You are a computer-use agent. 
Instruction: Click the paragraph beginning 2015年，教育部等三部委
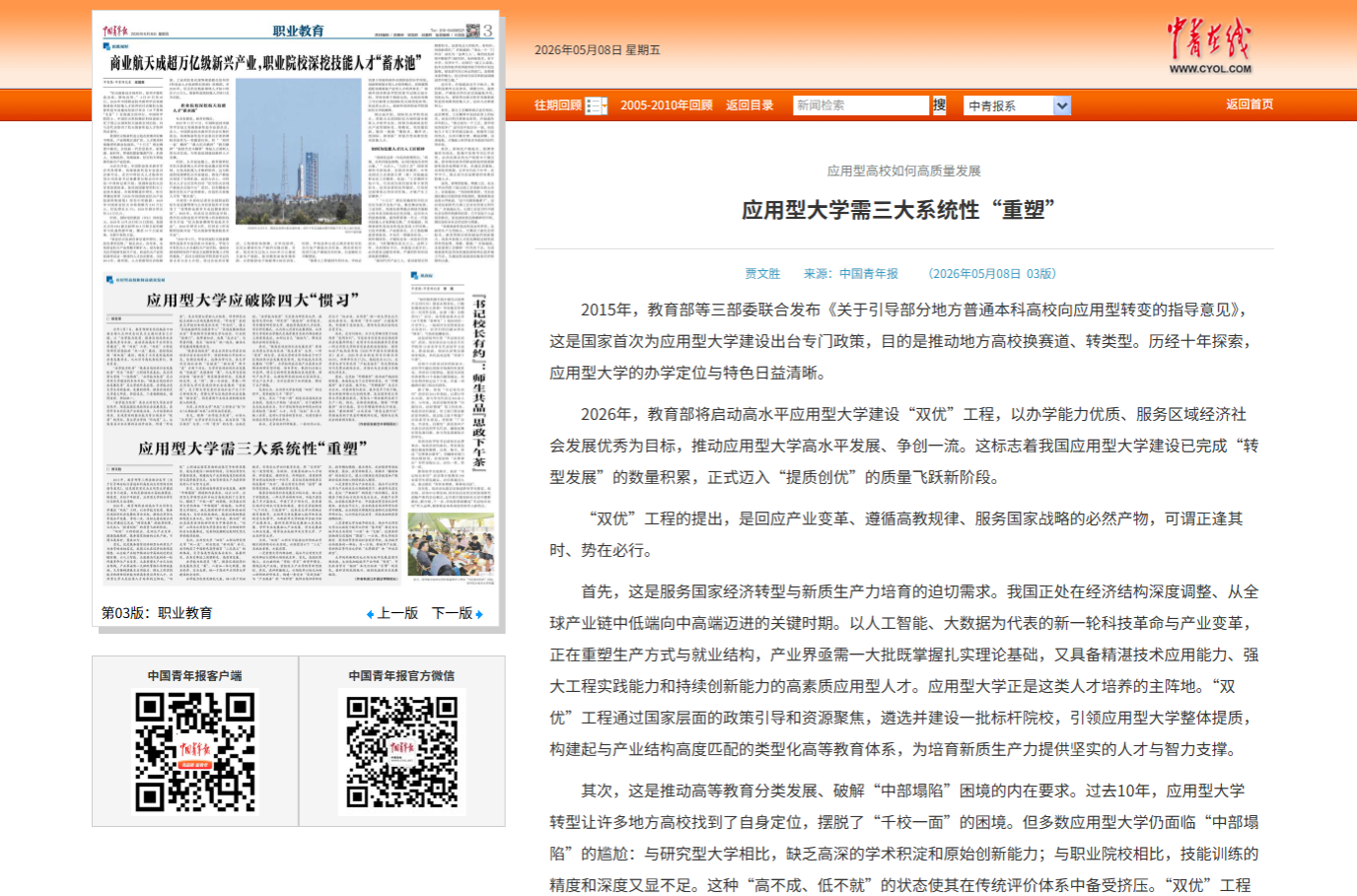coord(904,341)
